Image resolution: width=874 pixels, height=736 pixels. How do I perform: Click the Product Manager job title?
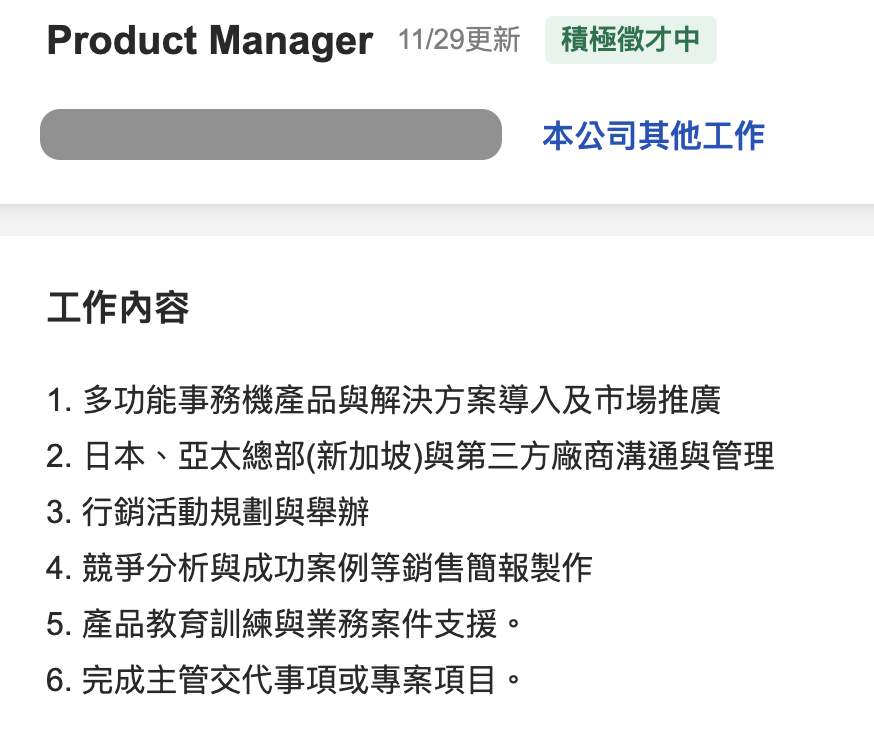(x=209, y=41)
